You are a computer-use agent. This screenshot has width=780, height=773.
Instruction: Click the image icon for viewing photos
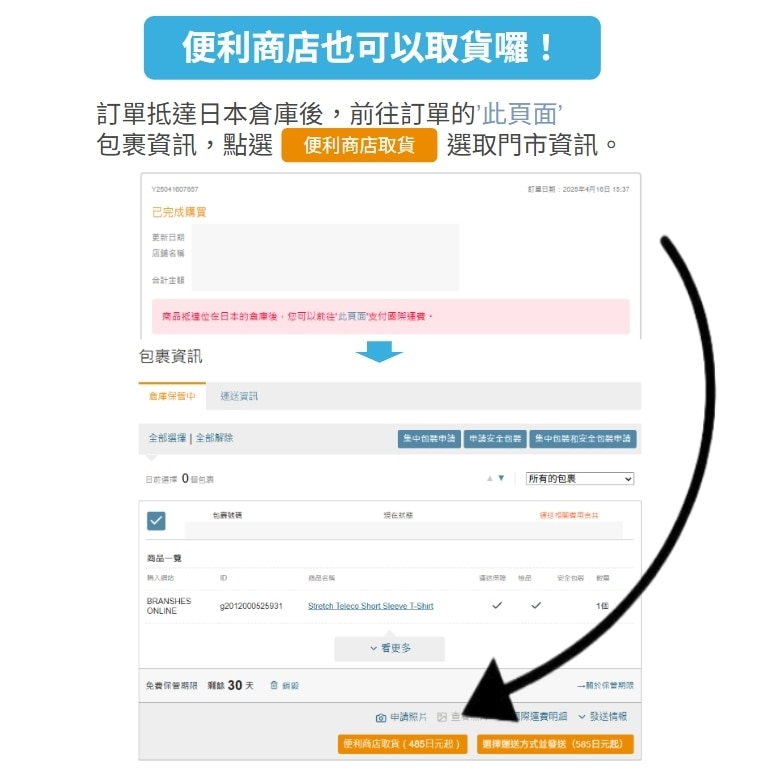[x=442, y=717]
